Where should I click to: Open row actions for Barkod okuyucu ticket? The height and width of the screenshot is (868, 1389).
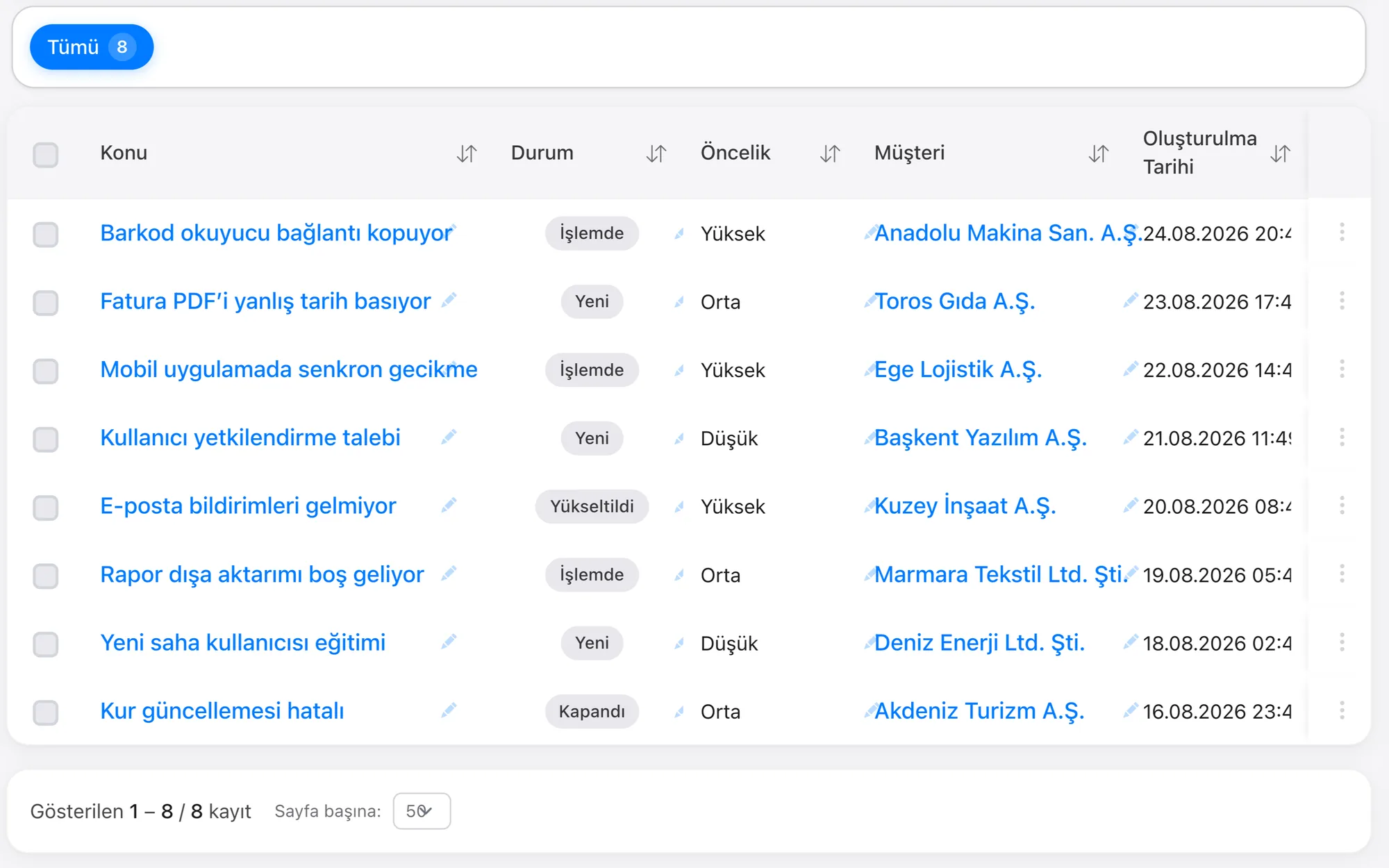[x=1342, y=233]
